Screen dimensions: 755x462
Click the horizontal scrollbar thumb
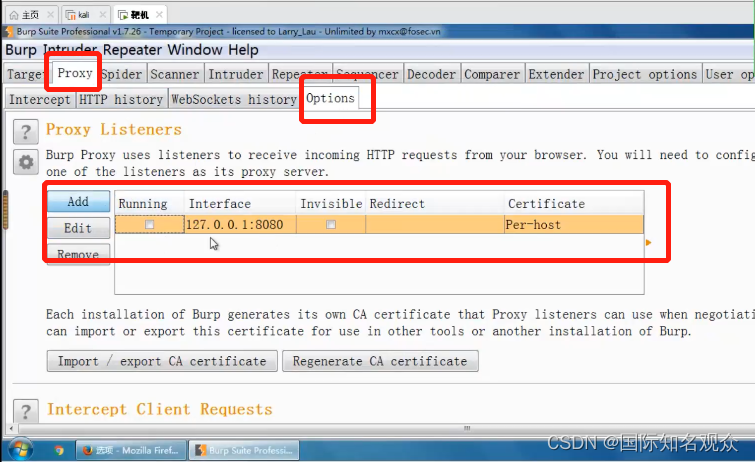point(467,428)
